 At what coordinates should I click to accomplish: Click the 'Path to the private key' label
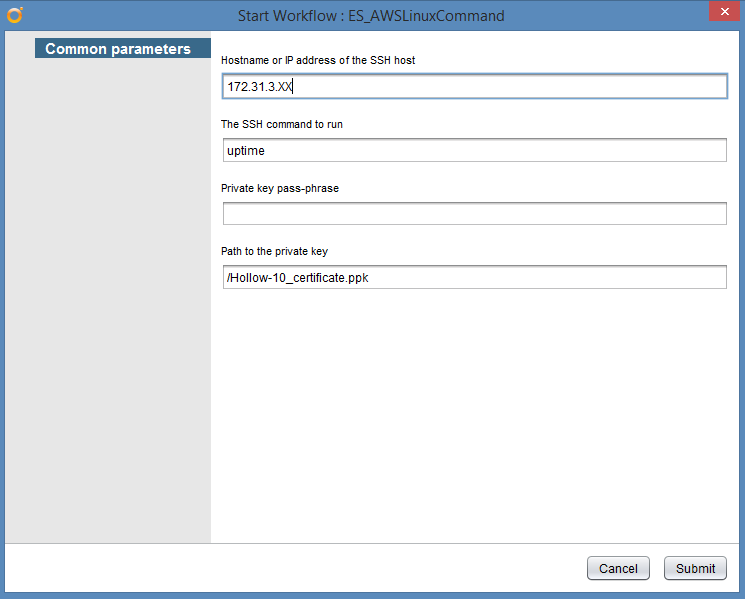281,252
